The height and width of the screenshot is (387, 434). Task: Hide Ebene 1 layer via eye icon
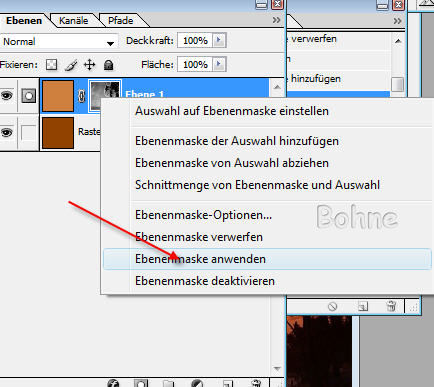click(x=7, y=96)
